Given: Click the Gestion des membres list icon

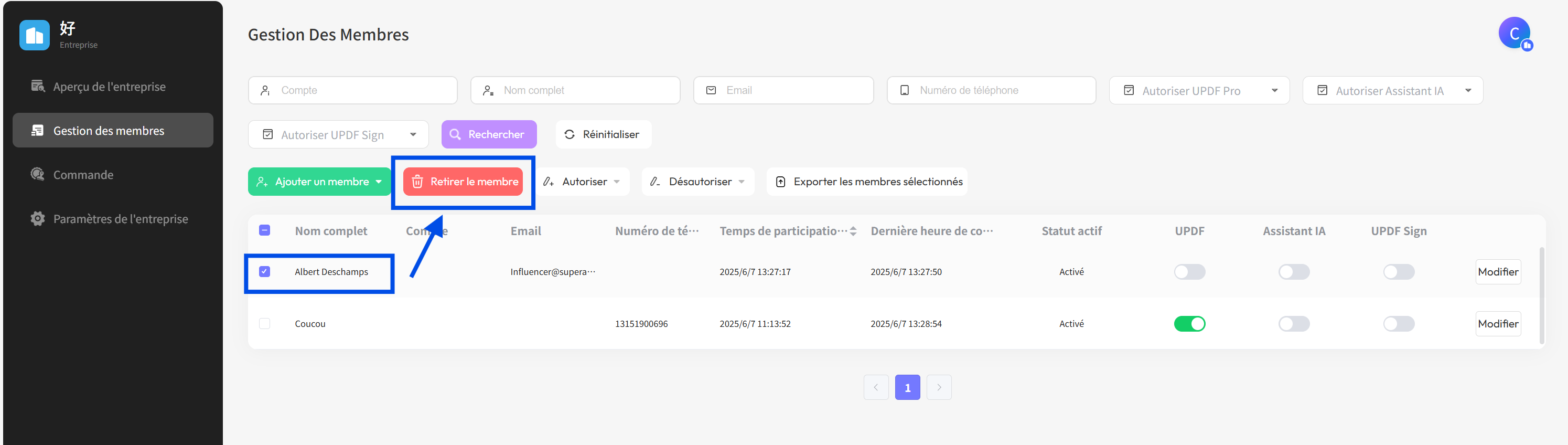Looking at the screenshot, I should (38, 130).
